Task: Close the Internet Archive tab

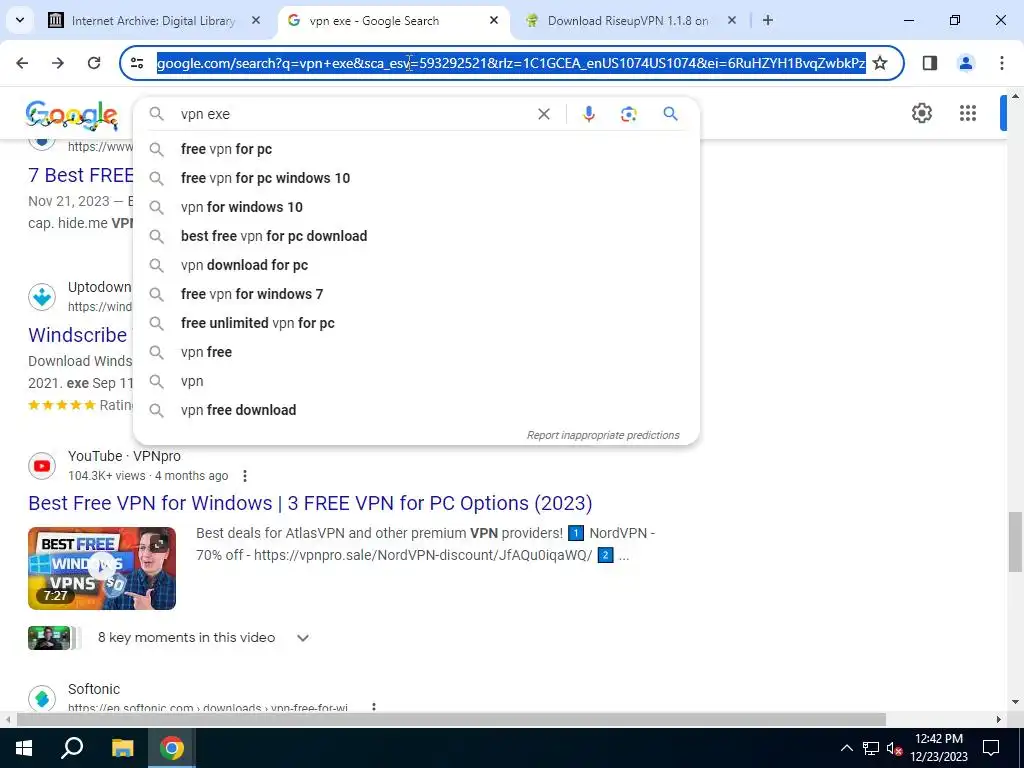Action: click(x=256, y=20)
